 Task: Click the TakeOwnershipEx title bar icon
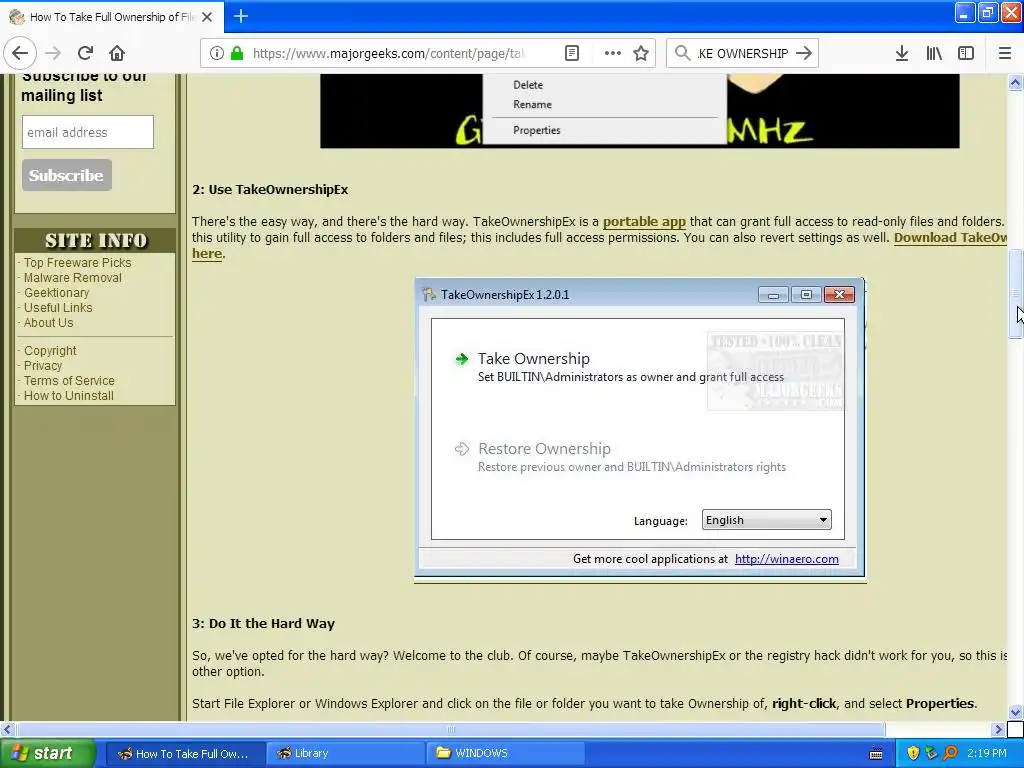(x=428, y=295)
